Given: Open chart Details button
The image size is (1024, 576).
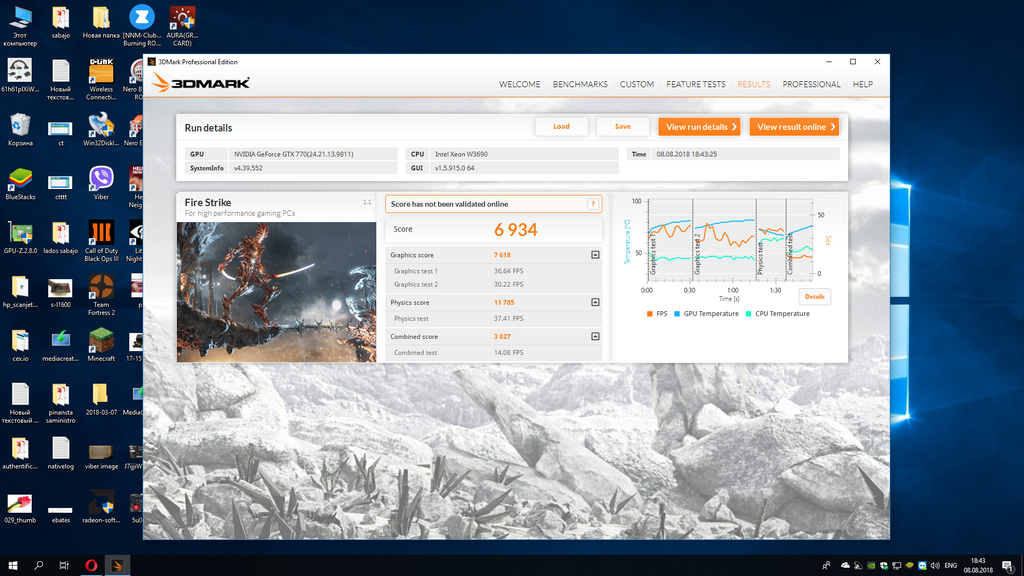Looking at the screenshot, I should pos(814,296).
